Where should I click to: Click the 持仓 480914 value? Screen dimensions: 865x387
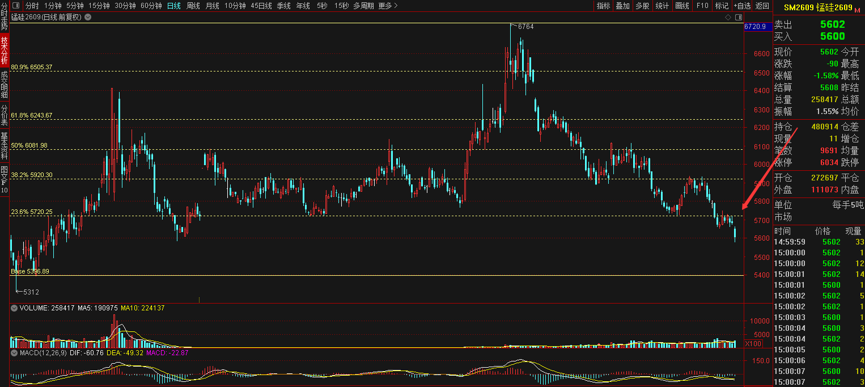[825, 126]
